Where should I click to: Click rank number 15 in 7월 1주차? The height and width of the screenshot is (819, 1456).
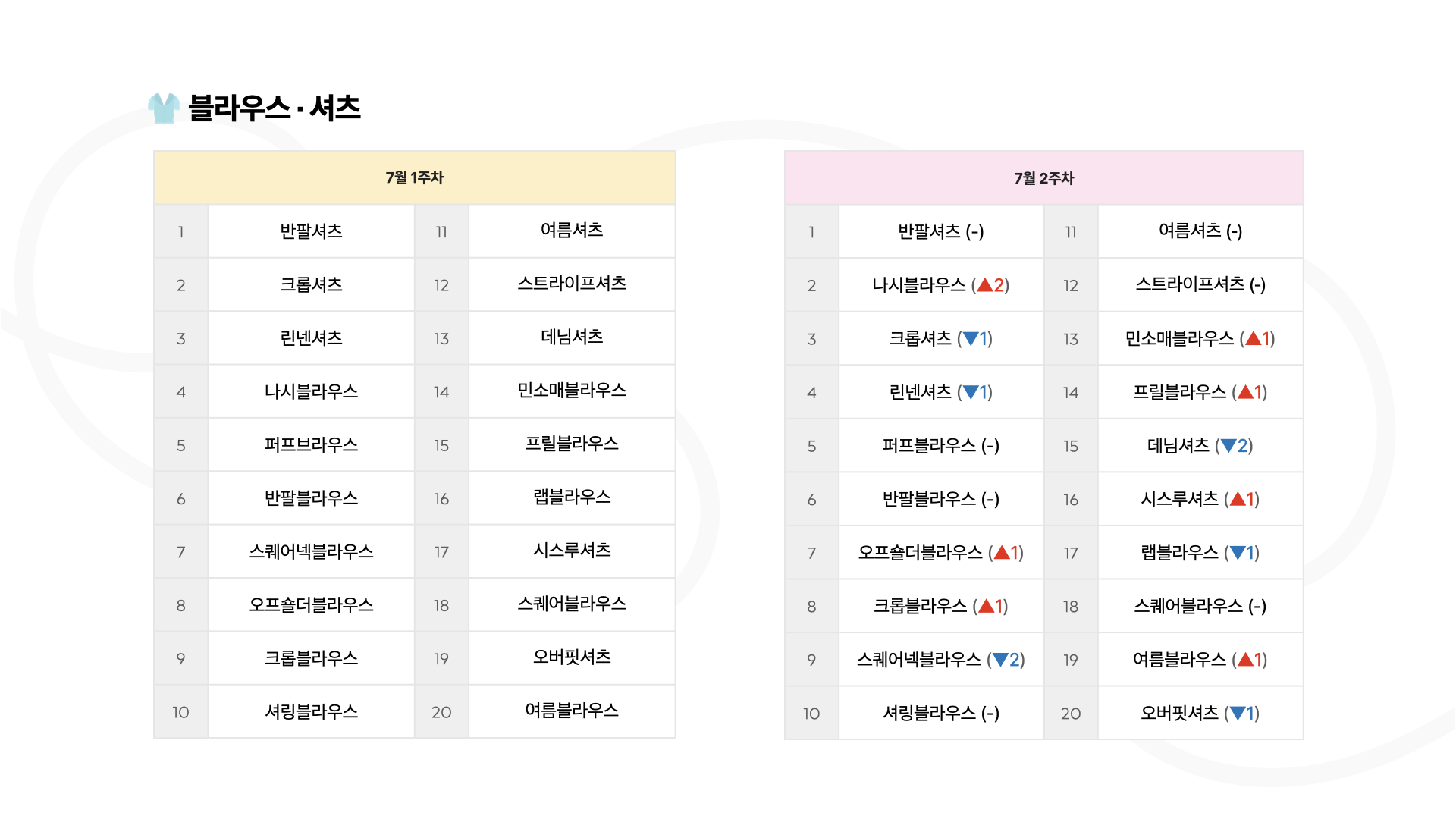441,446
